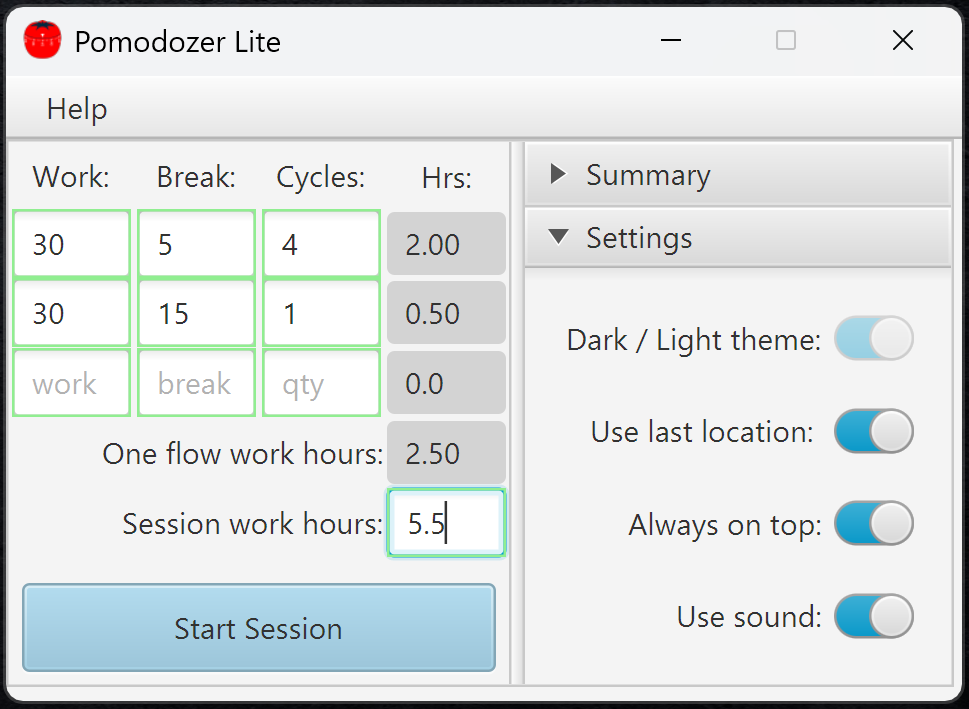The width and height of the screenshot is (969, 709).
Task: Expand the Summary panel arrow
Action: click(558, 175)
